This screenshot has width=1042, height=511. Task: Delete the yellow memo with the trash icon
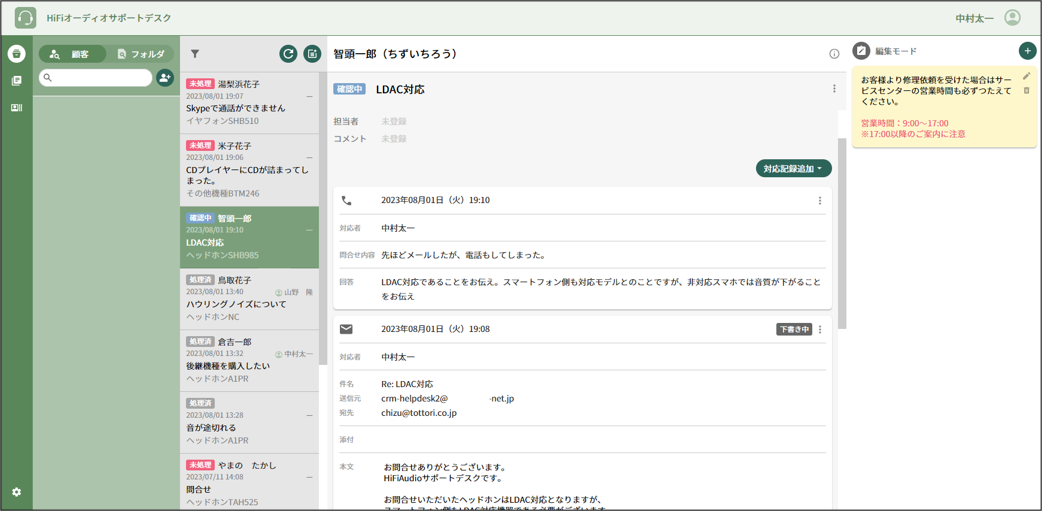pyautogui.click(x=1026, y=91)
